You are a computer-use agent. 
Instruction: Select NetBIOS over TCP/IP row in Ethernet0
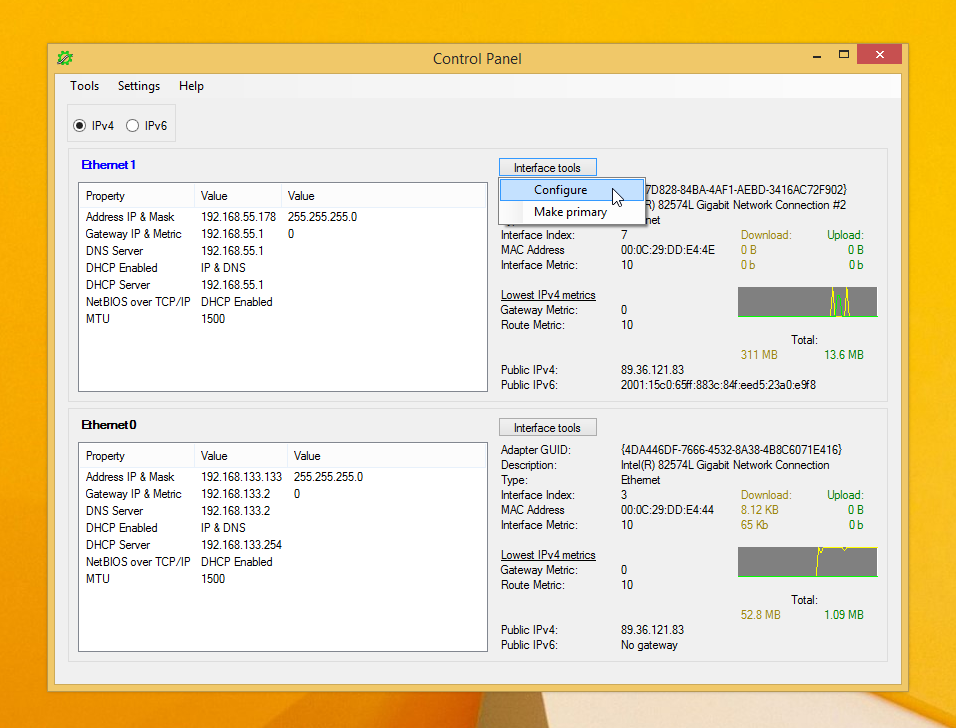click(283, 562)
